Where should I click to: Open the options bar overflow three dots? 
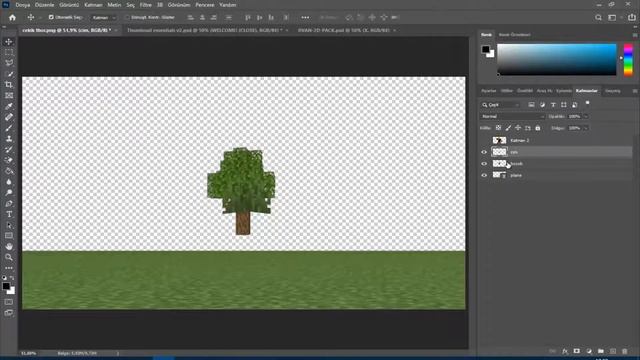(305, 18)
